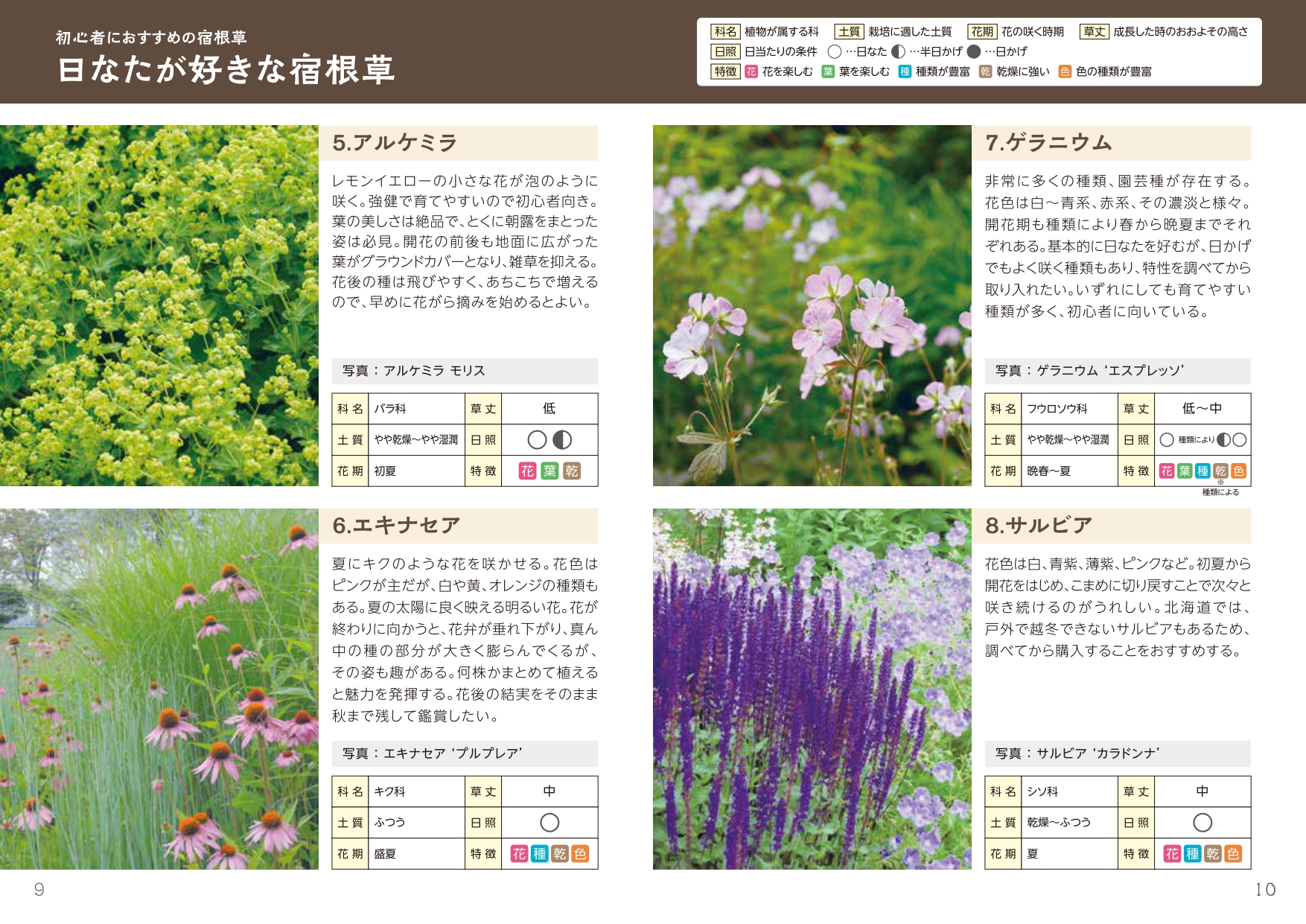Click the brown 乾 badge in the ゲラニウム table
Screen dimensions: 1306x924
point(1220,471)
